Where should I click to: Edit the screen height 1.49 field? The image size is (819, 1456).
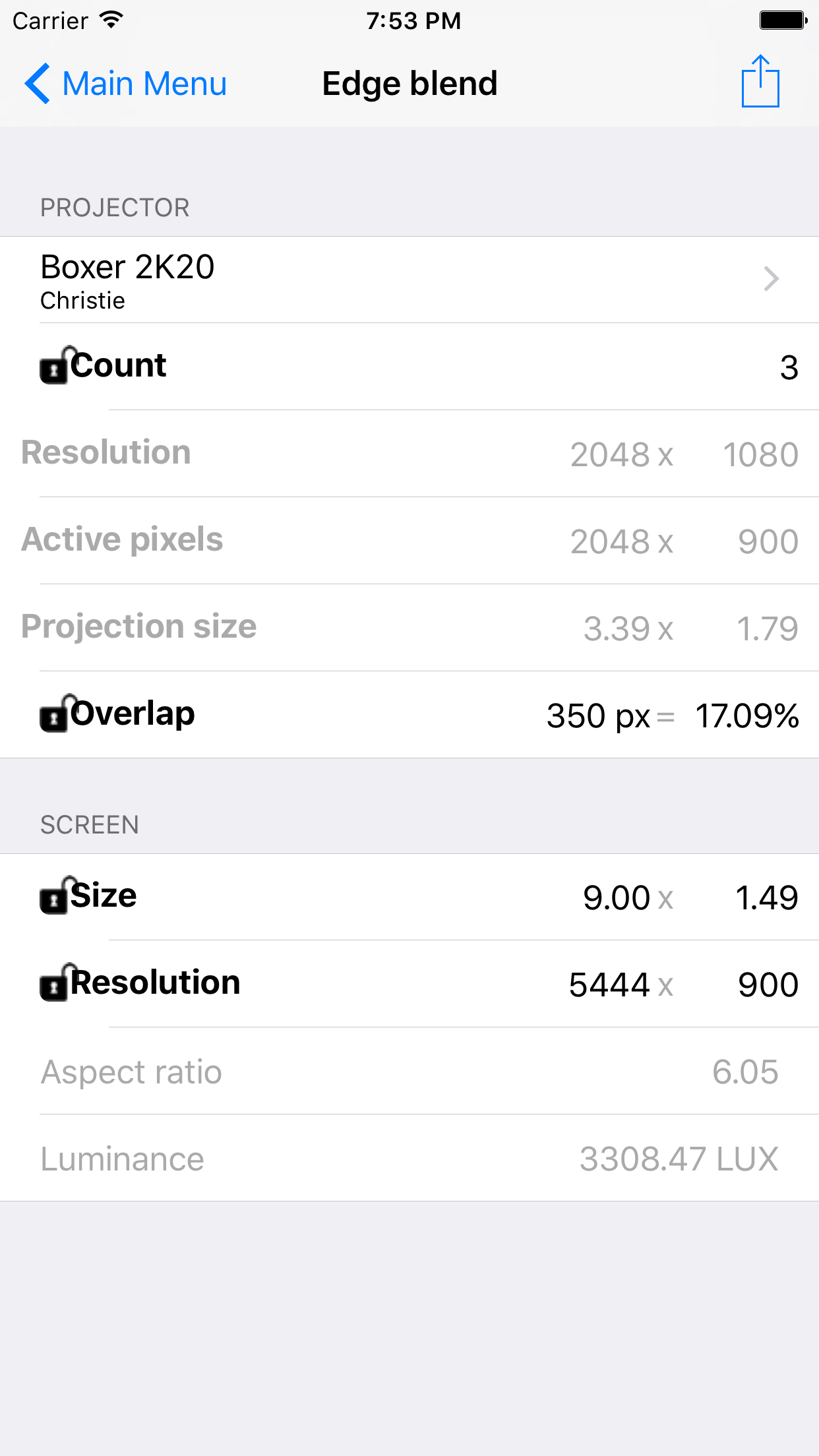point(766,898)
